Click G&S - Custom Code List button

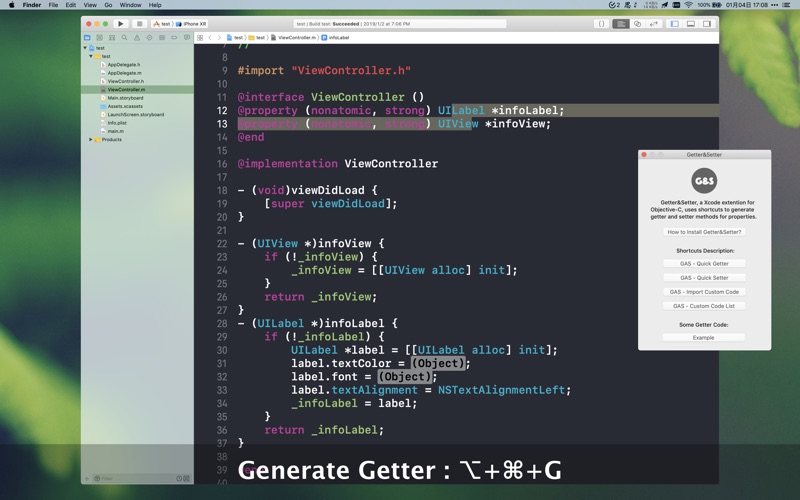coord(704,306)
